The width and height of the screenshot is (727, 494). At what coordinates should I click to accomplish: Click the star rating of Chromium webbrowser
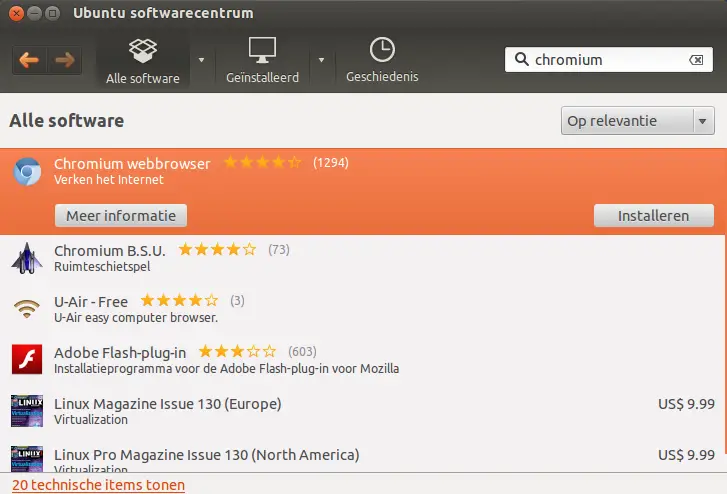point(262,162)
